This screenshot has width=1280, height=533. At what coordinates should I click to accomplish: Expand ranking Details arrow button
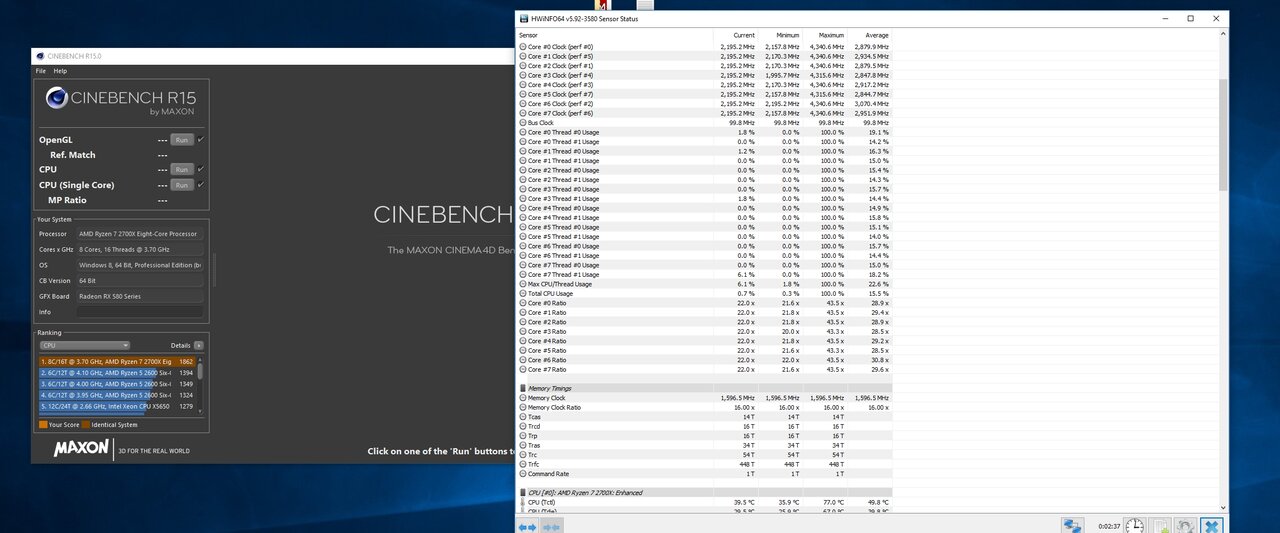tap(198, 345)
